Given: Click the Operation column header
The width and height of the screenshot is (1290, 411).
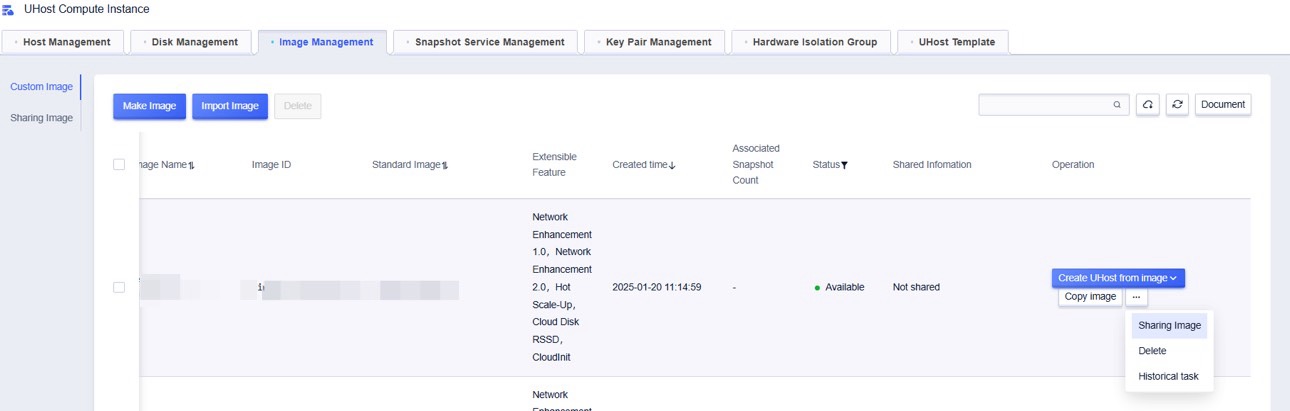Looking at the screenshot, I should point(1073,165).
